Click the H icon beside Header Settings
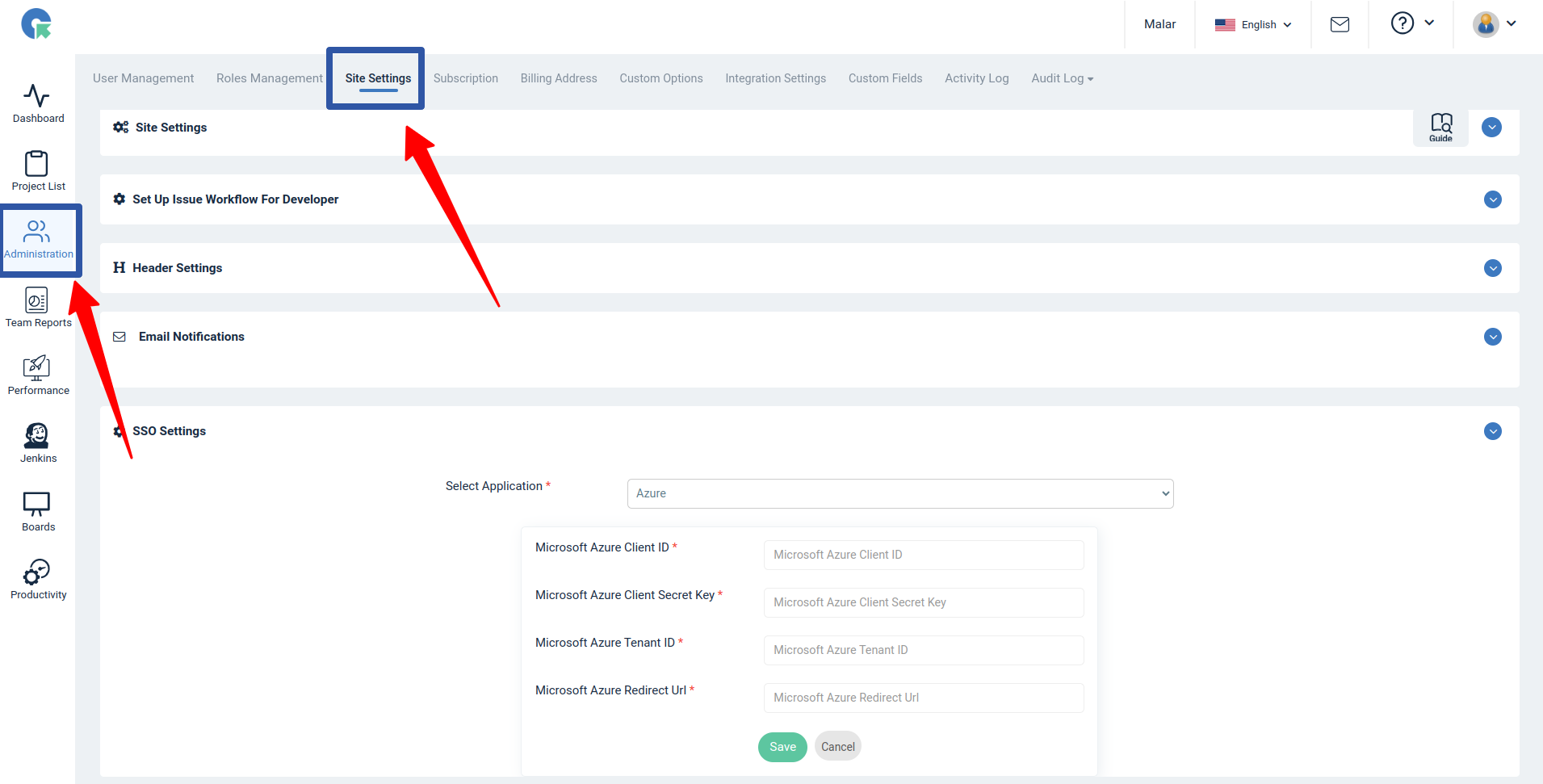 119,268
